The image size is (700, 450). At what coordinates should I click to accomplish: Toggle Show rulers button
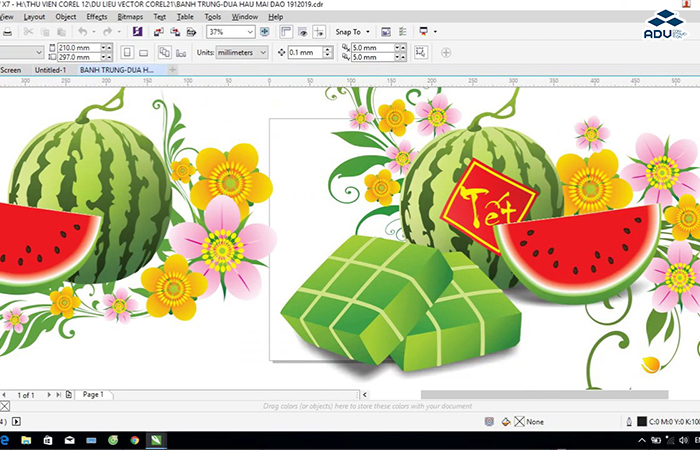286,32
